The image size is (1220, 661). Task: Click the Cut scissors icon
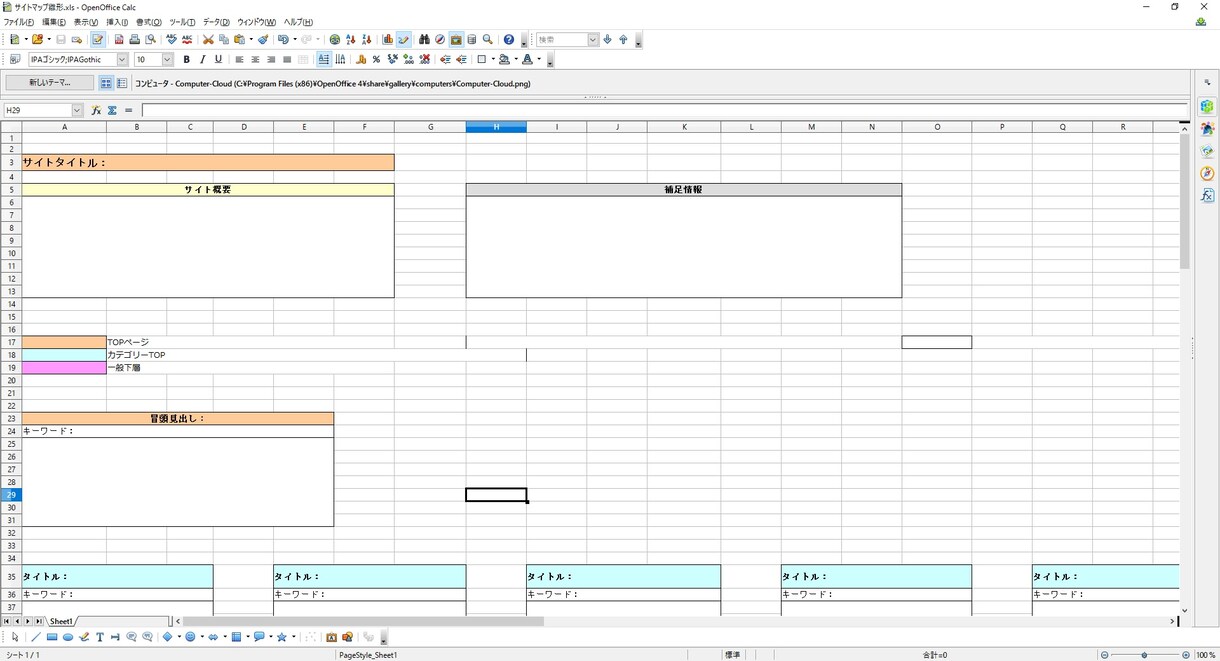(208, 40)
